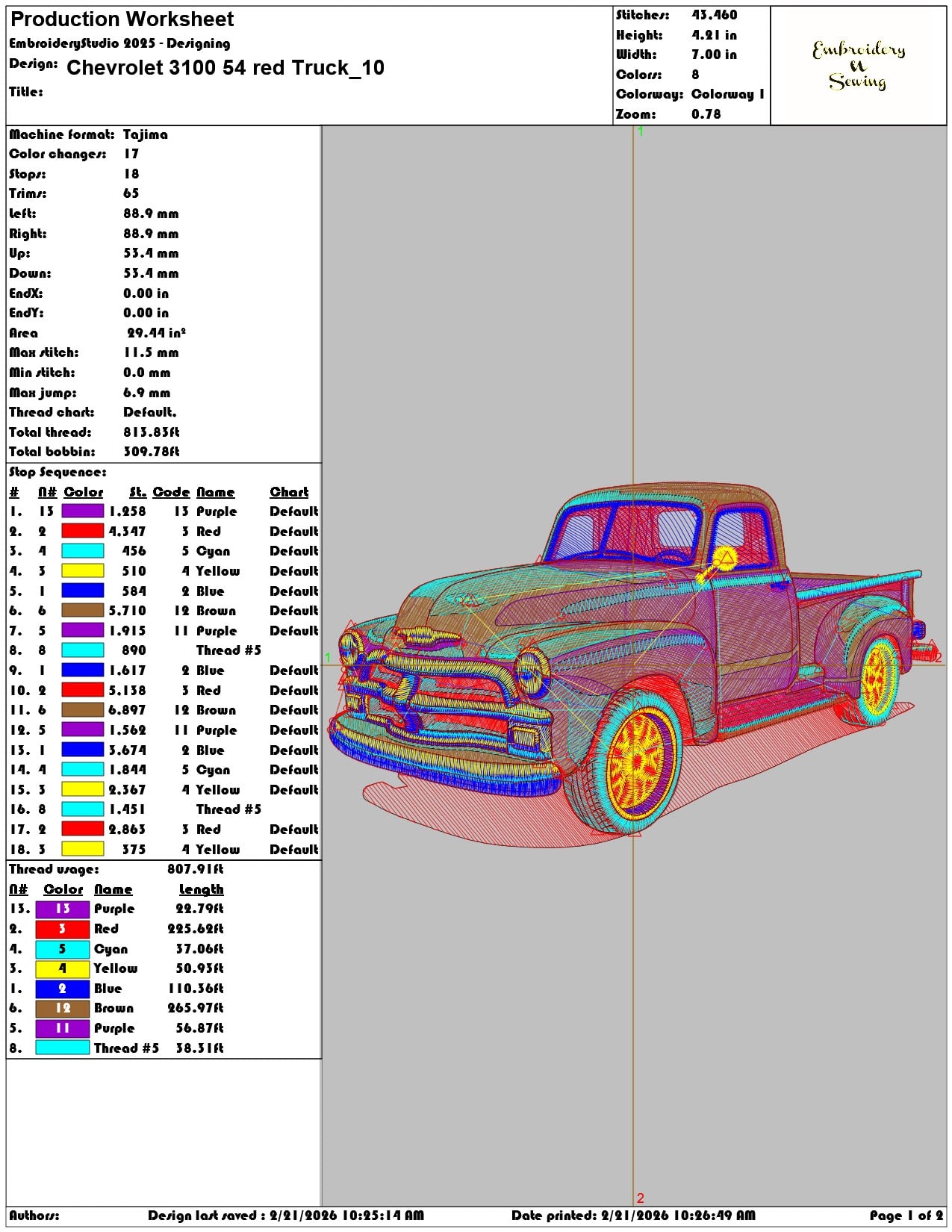
Task: Select the blue swatch in stop 5
Action: point(82,591)
